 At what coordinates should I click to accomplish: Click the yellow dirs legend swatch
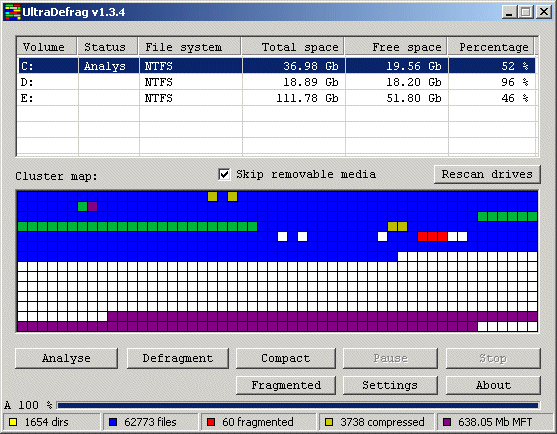pos(13,422)
